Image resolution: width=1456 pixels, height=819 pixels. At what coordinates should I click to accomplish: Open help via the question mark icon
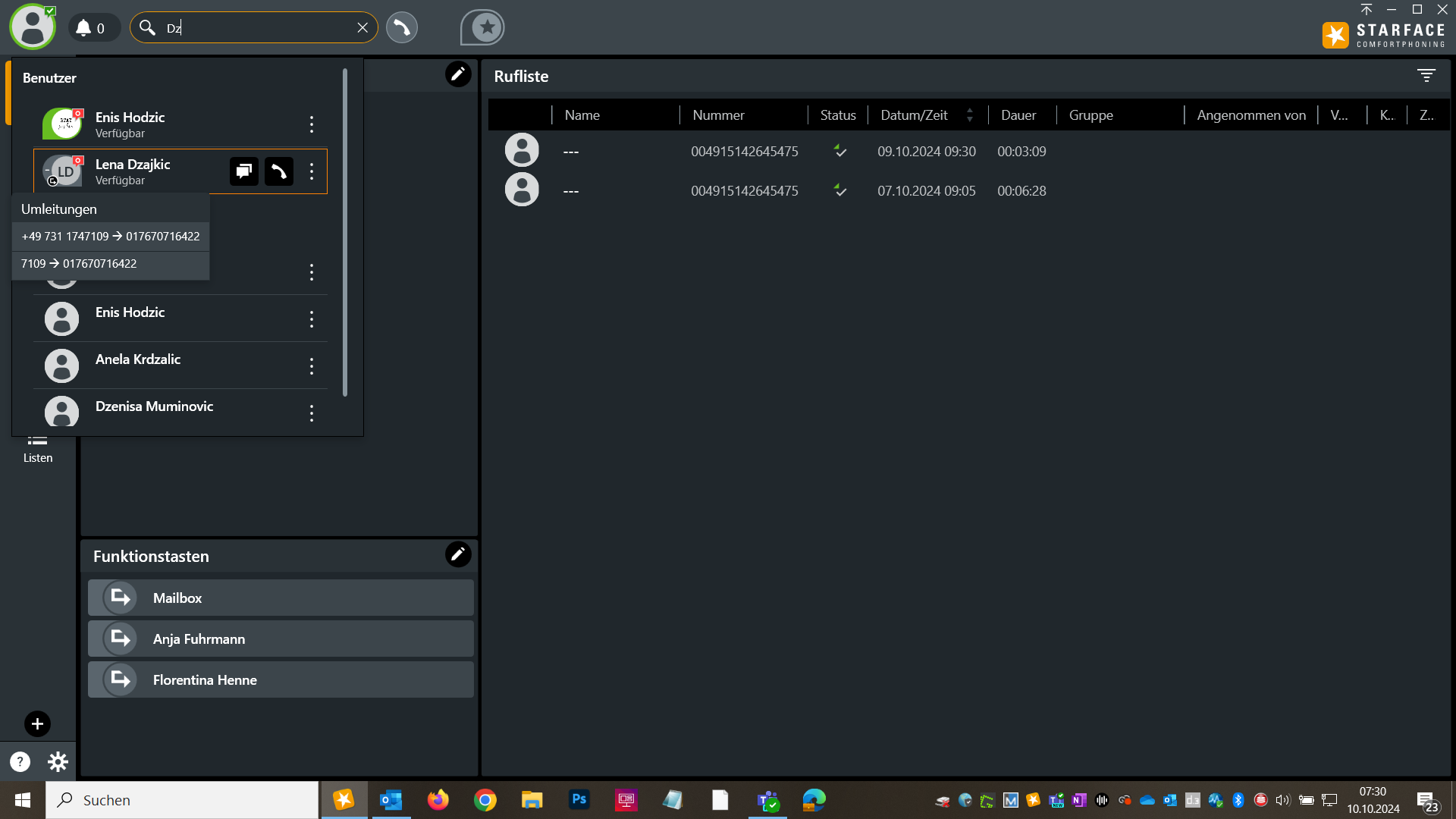tap(19, 761)
